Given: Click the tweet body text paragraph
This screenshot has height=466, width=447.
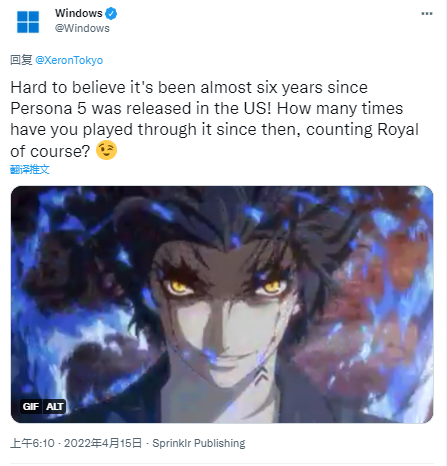Looking at the screenshot, I should [214, 119].
